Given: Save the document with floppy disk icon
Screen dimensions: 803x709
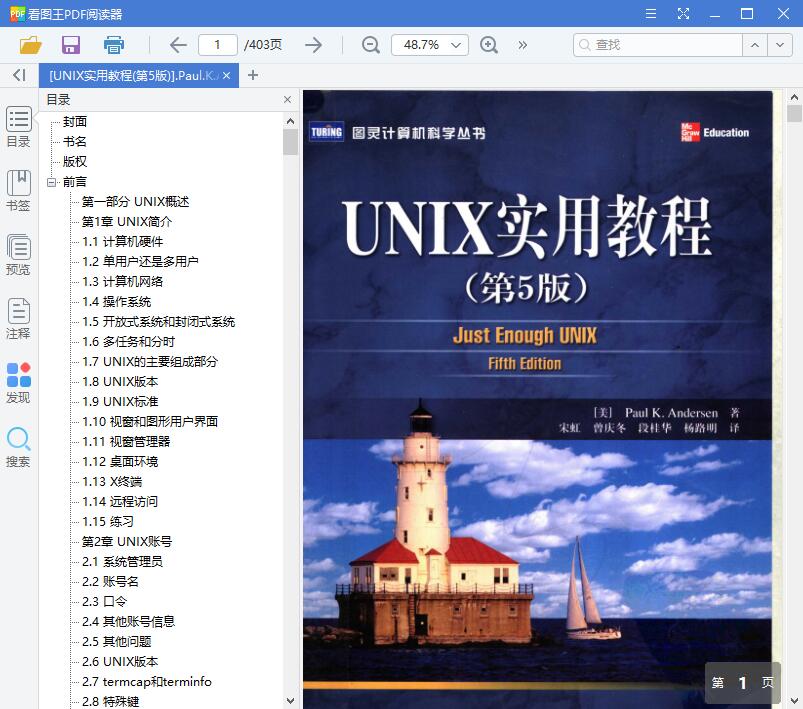Looking at the screenshot, I should click(x=71, y=45).
